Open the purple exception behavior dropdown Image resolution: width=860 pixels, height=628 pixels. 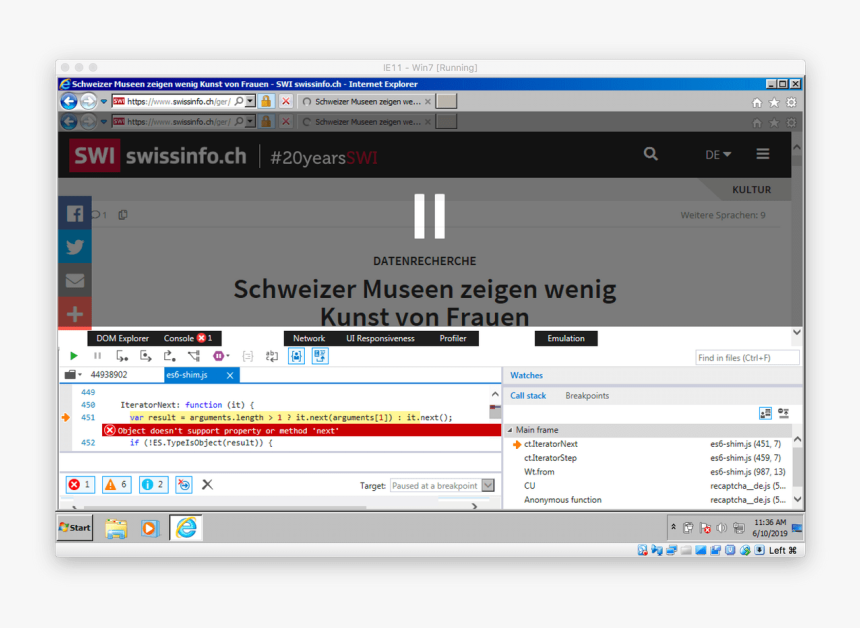click(x=220, y=356)
